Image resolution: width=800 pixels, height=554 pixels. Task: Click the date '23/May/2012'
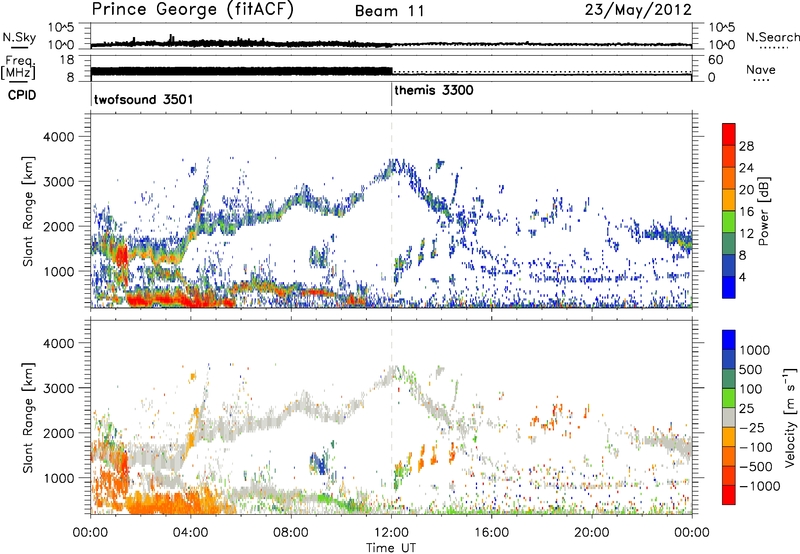coord(638,10)
